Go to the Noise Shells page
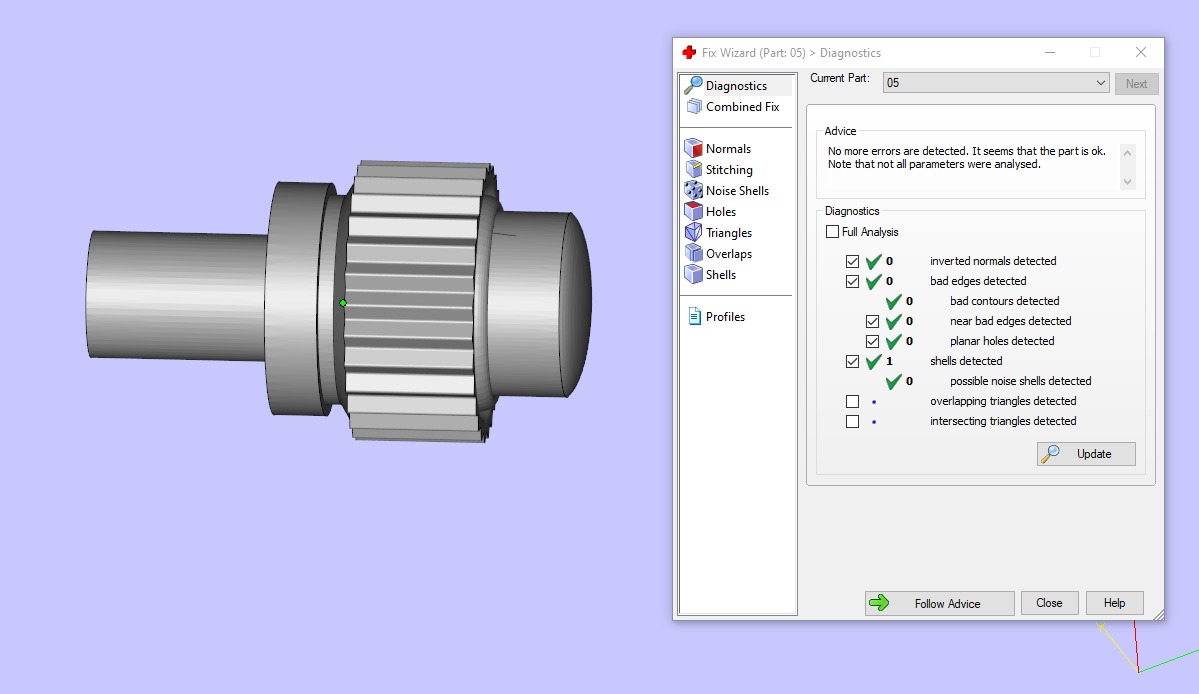 tap(737, 191)
